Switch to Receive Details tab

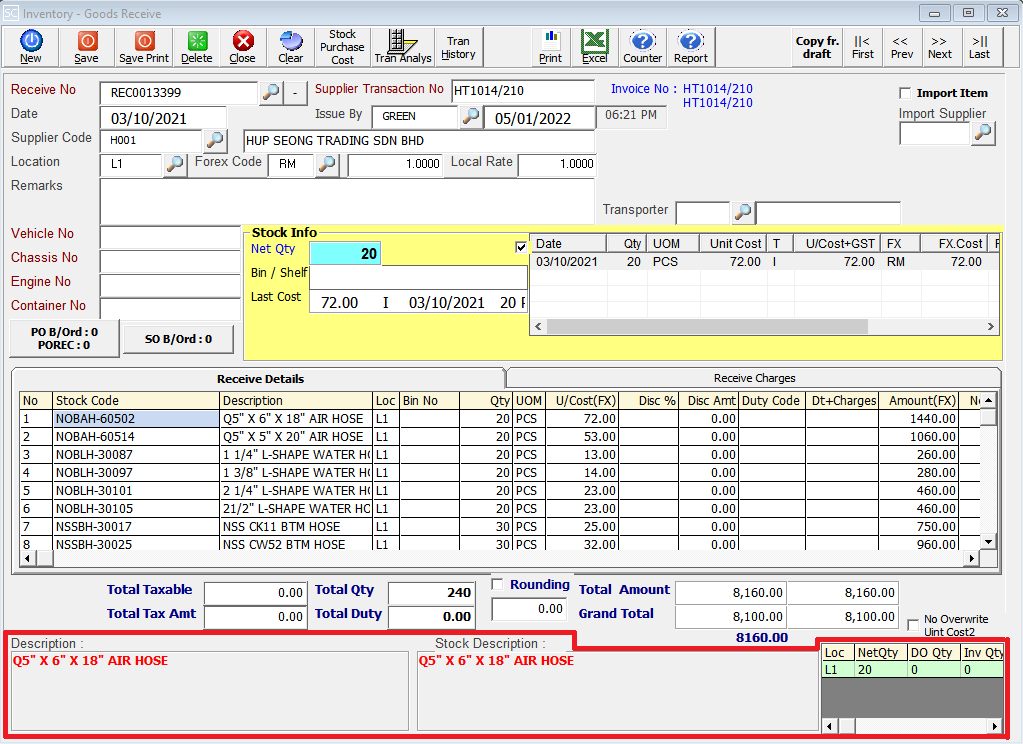[x=260, y=379]
